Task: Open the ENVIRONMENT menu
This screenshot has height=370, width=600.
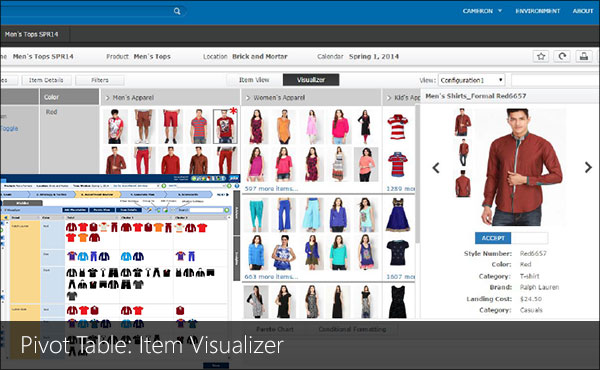Action: point(538,11)
